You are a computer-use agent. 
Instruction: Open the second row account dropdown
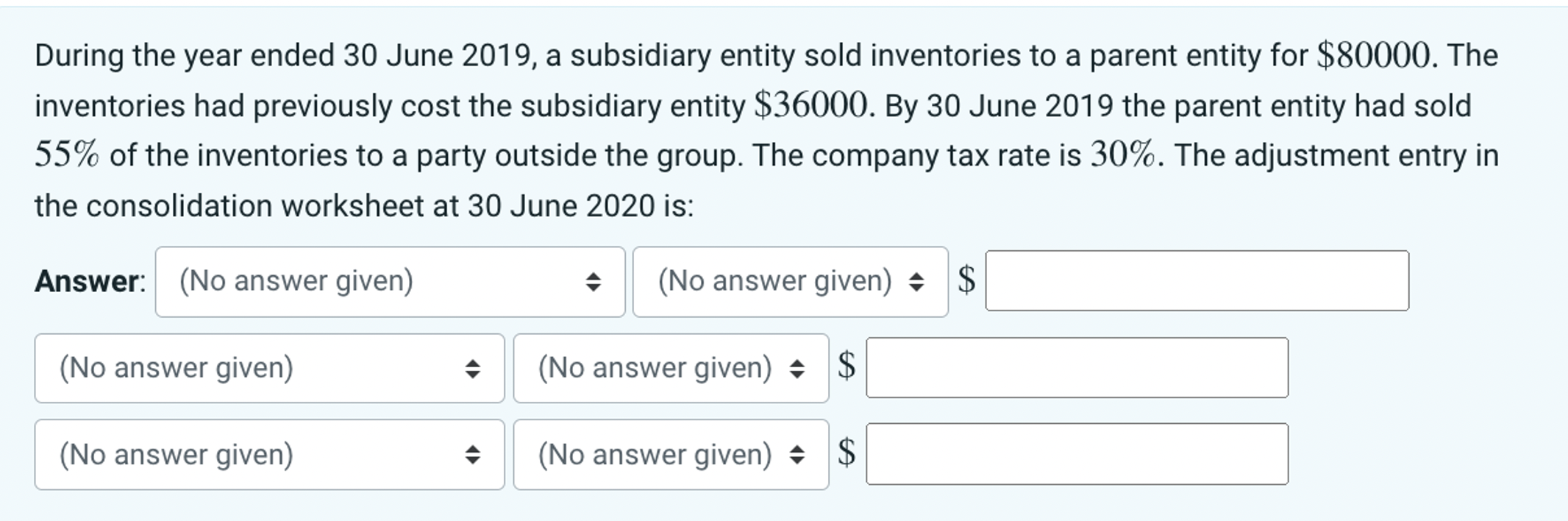268,367
